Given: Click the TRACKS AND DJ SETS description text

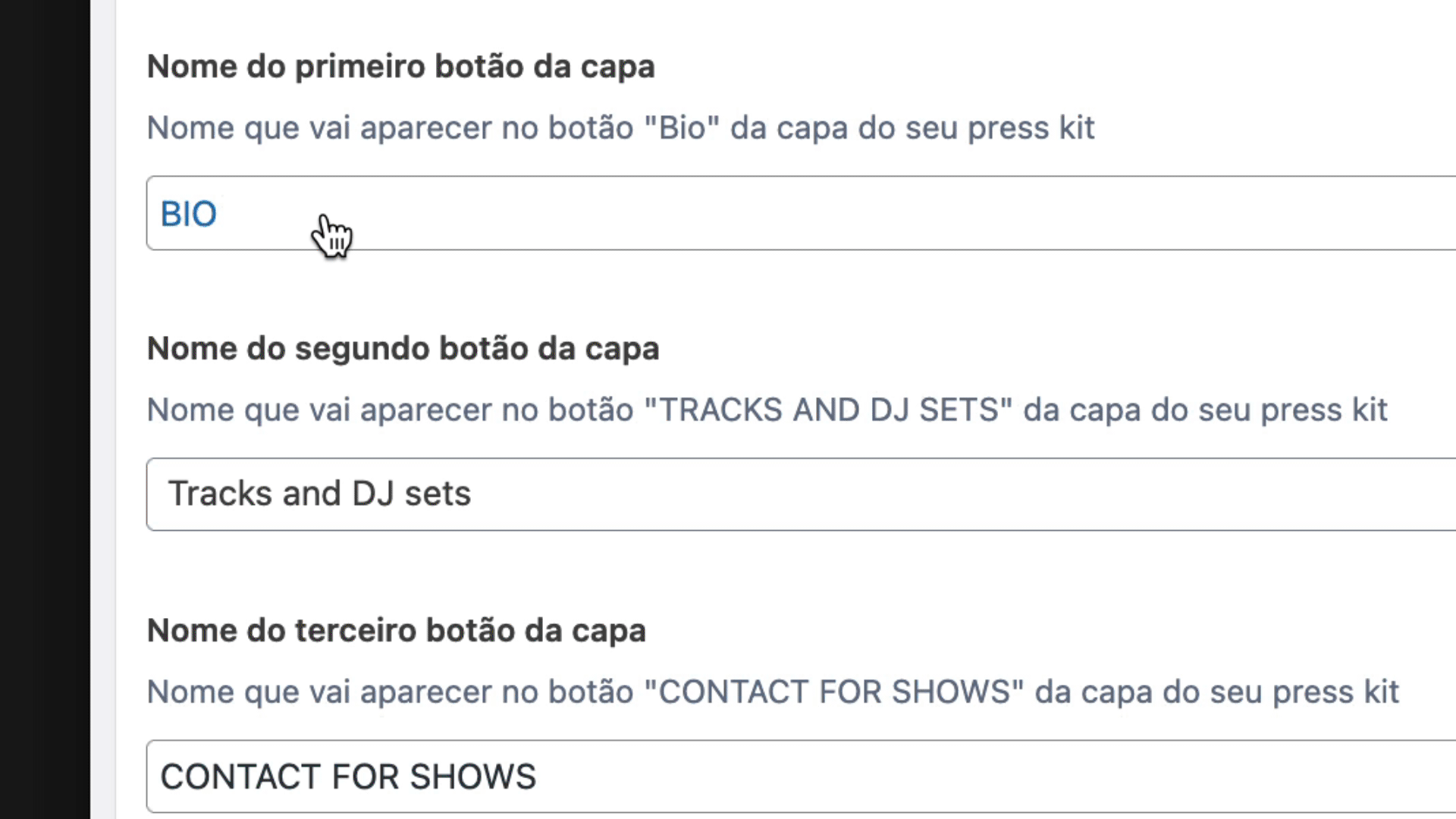Looking at the screenshot, I should [767, 410].
